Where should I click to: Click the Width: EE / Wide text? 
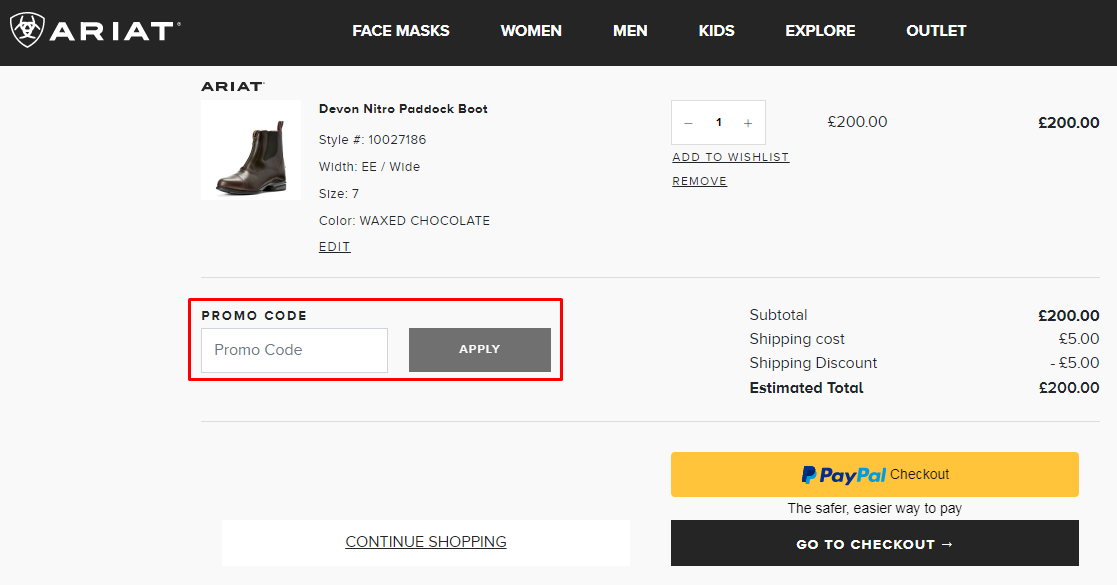click(369, 167)
